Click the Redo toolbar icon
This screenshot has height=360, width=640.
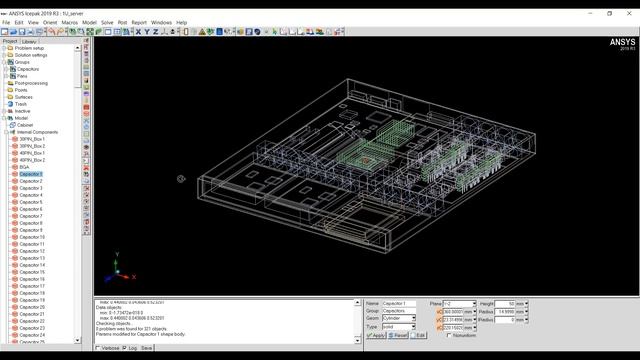tap(60, 31)
